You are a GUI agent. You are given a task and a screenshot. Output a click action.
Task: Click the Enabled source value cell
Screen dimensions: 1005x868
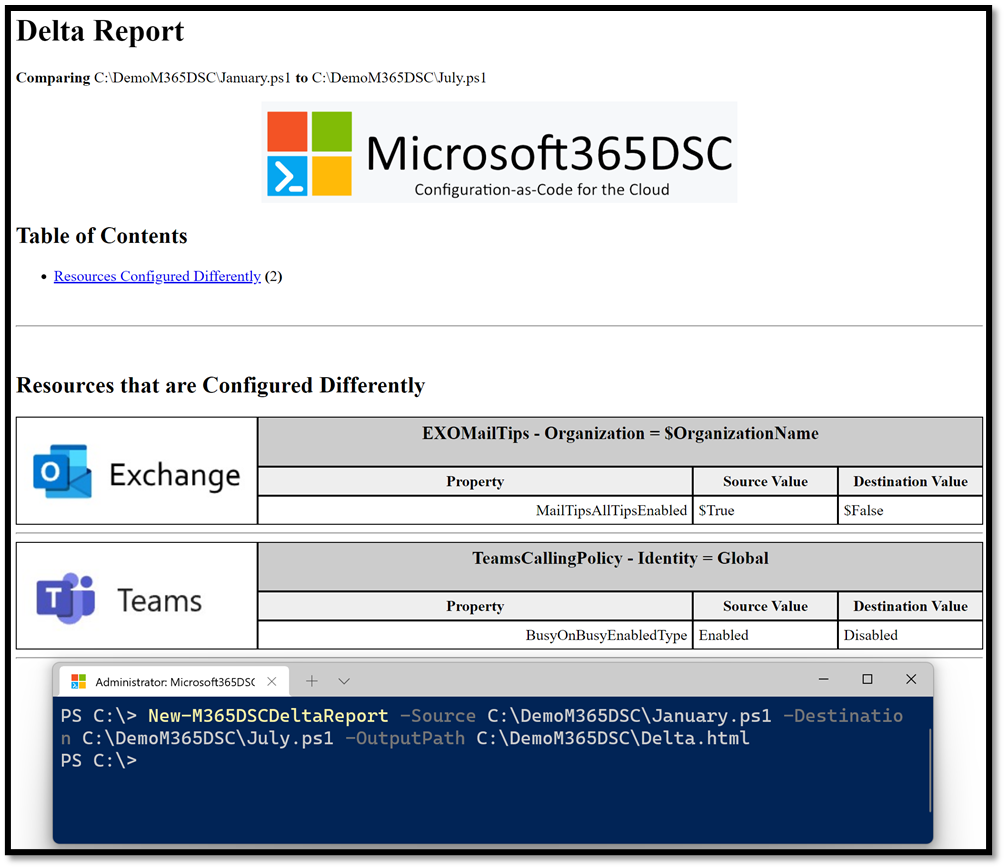click(765, 635)
